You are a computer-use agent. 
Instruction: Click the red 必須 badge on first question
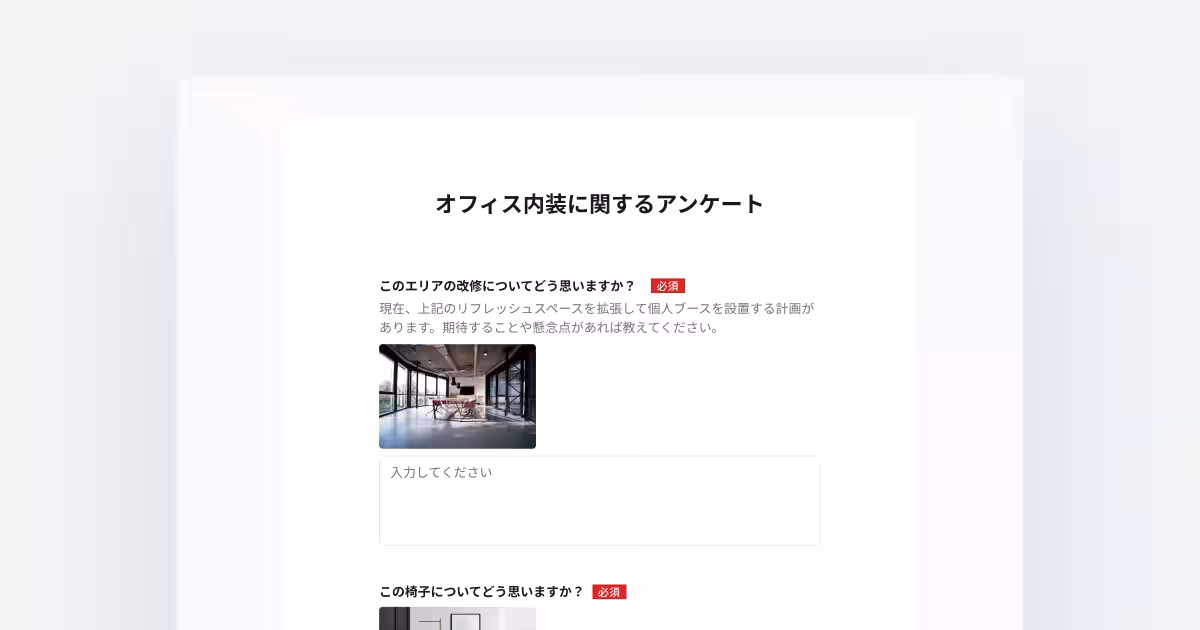click(668, 285)
